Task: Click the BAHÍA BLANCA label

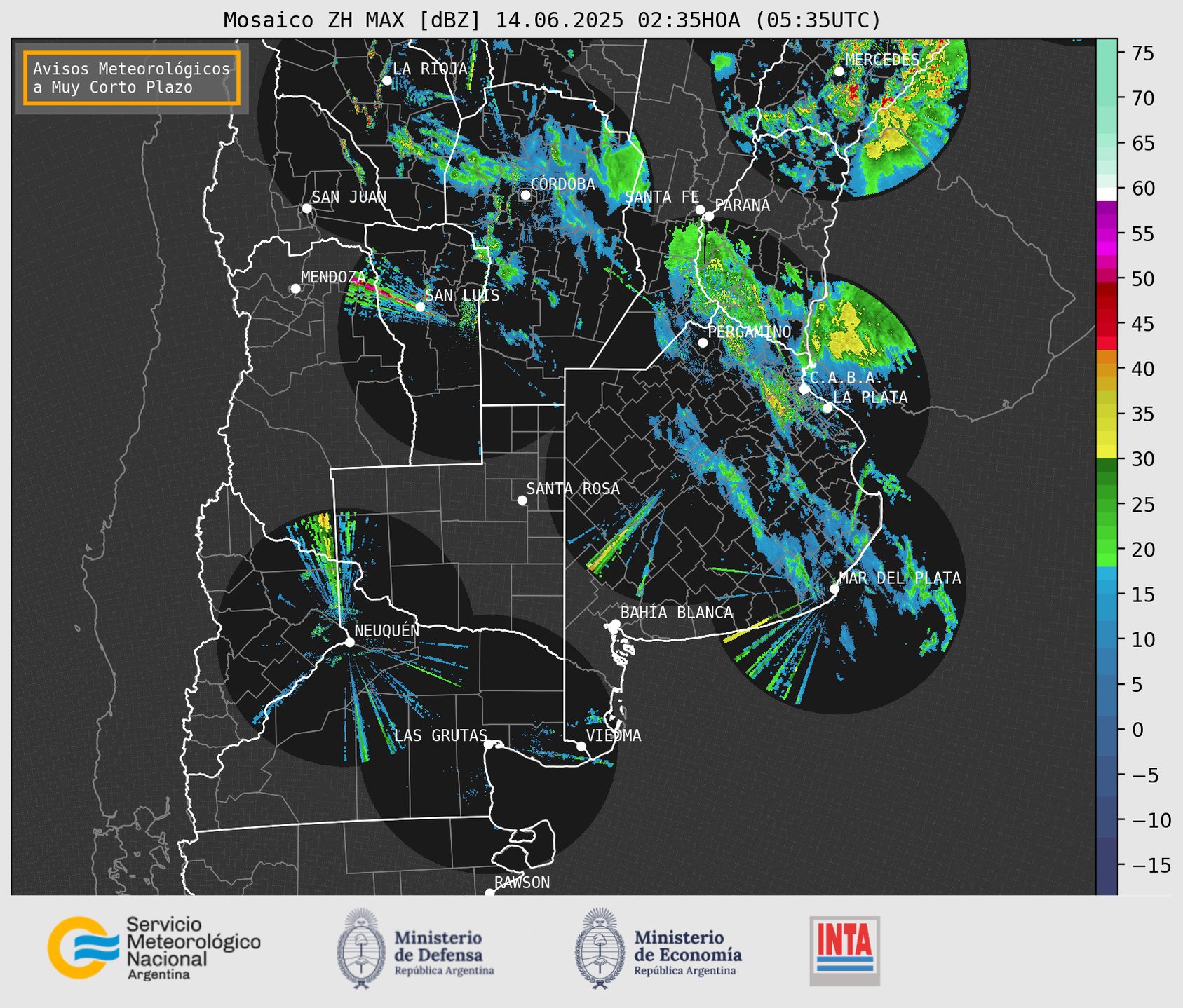Action: tap(677, 613)
